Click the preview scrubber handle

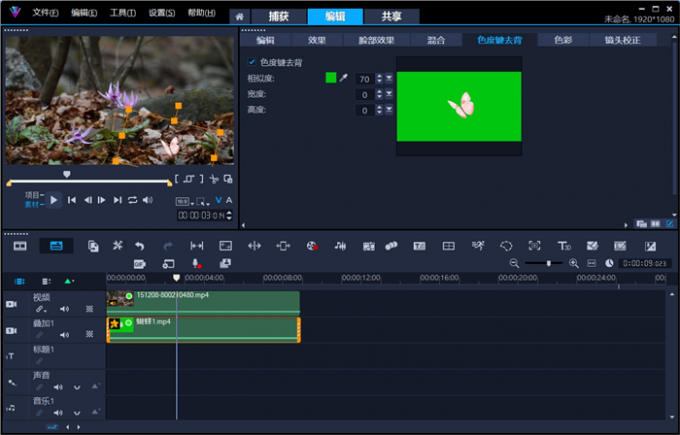[66, 174]
